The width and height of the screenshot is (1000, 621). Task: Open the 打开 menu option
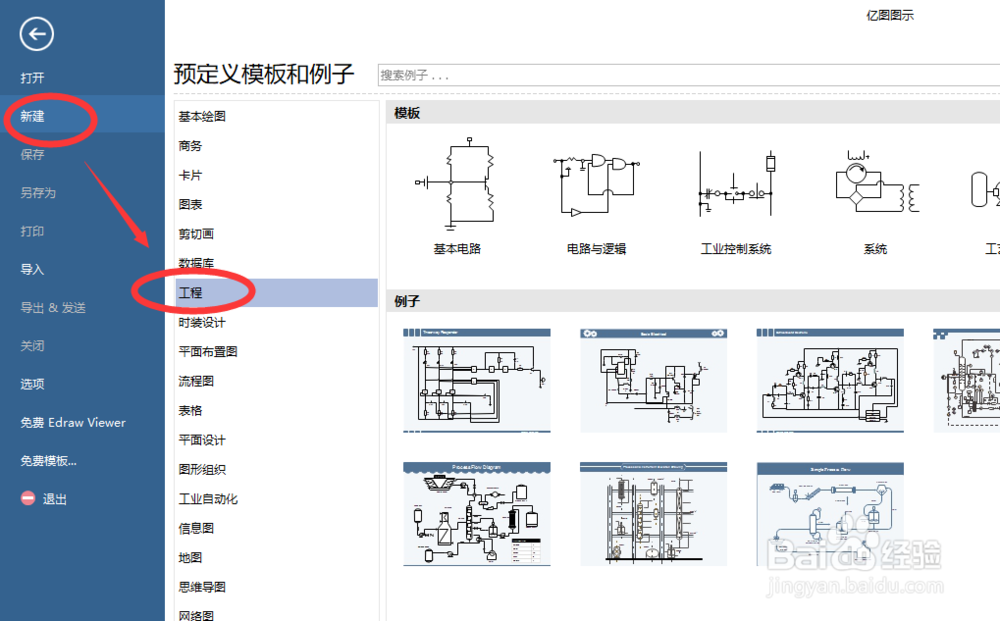tap(33, 77)
